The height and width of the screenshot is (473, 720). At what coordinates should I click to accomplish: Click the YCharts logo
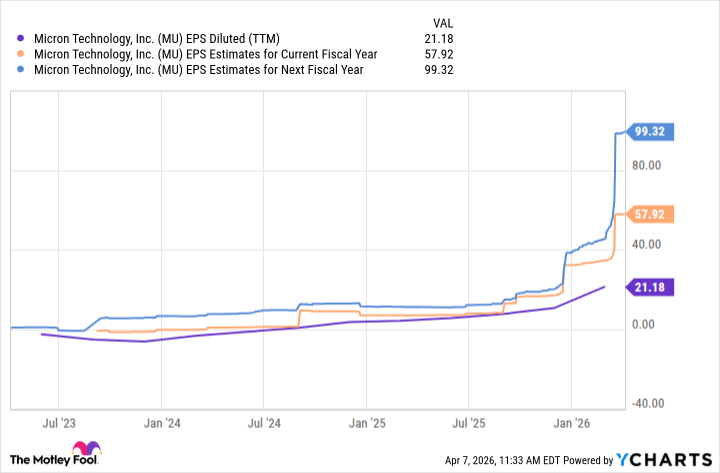pos(666,459)
